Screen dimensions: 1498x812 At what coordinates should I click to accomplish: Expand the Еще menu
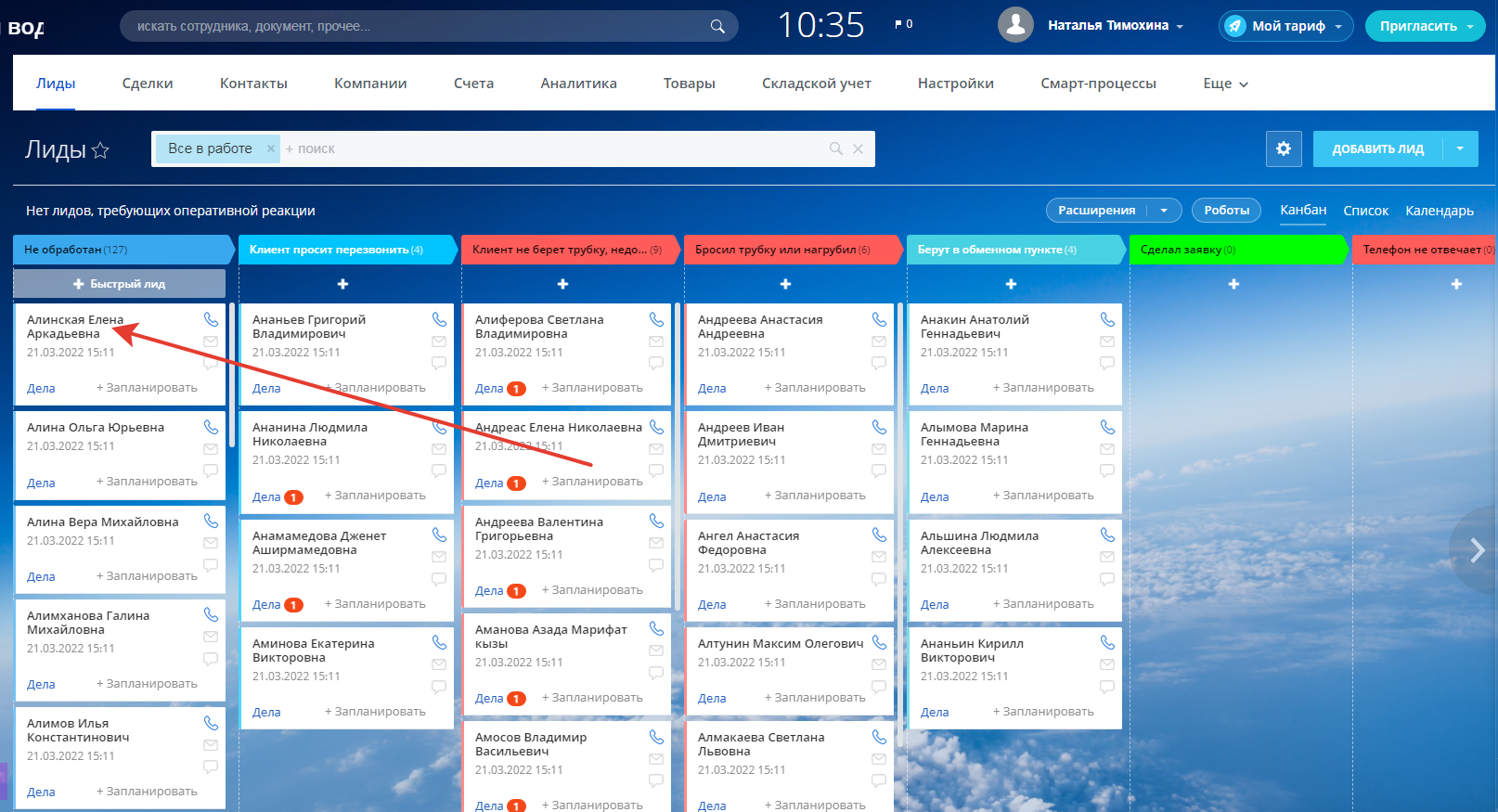[x=1225, y=84]
